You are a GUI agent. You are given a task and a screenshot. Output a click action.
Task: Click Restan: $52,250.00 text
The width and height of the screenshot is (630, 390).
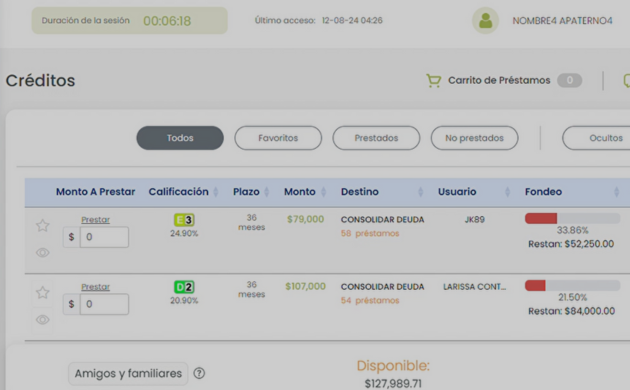571,244
